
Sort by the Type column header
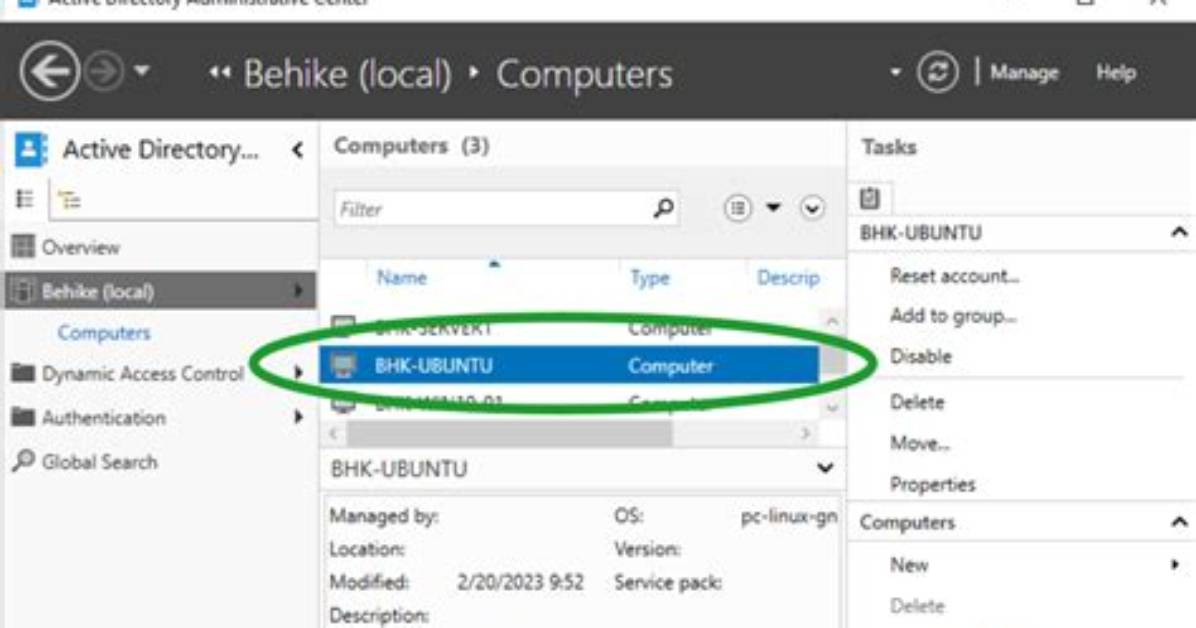(x=650, y=277)
